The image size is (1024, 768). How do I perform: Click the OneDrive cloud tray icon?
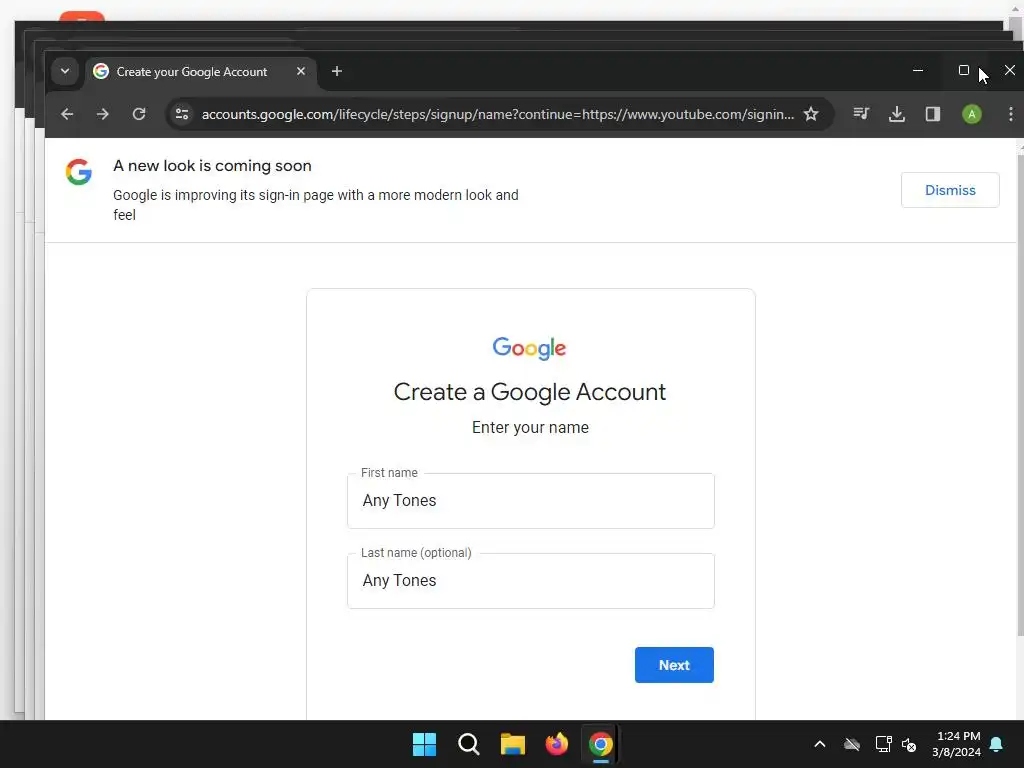(x=852, y=744)
